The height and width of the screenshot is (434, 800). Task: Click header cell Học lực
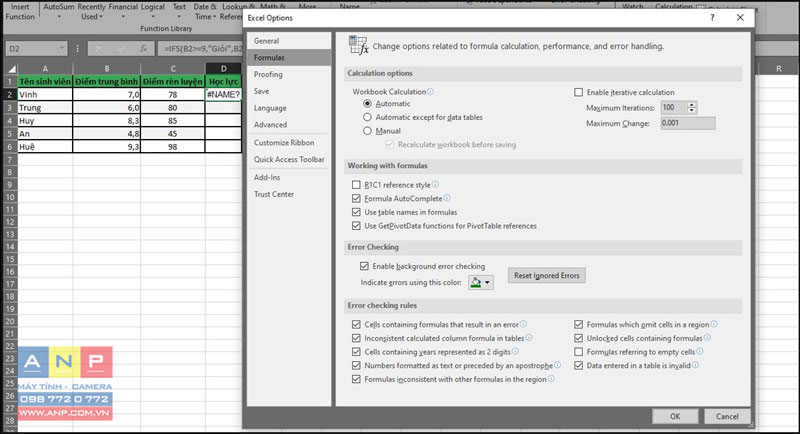223,82
